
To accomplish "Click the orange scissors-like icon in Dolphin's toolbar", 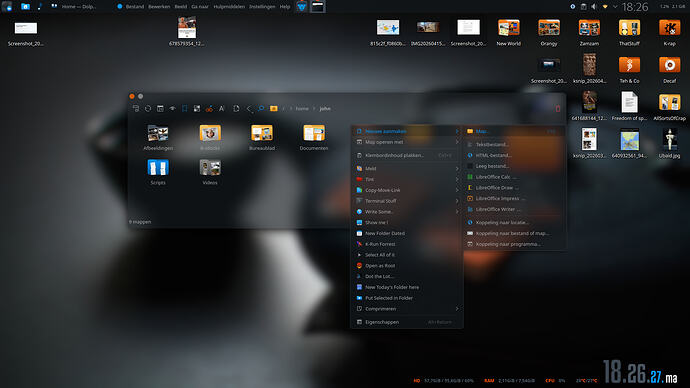I will 209,109.
